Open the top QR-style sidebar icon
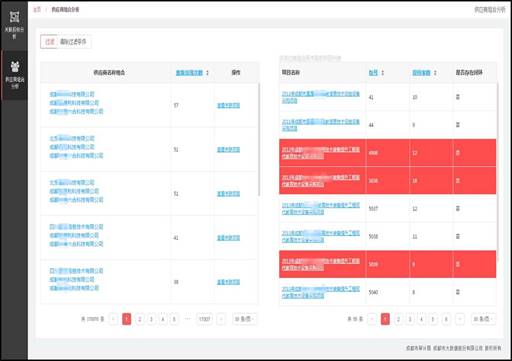The height and width of the screenshot is (361, 512). (14, 17)
